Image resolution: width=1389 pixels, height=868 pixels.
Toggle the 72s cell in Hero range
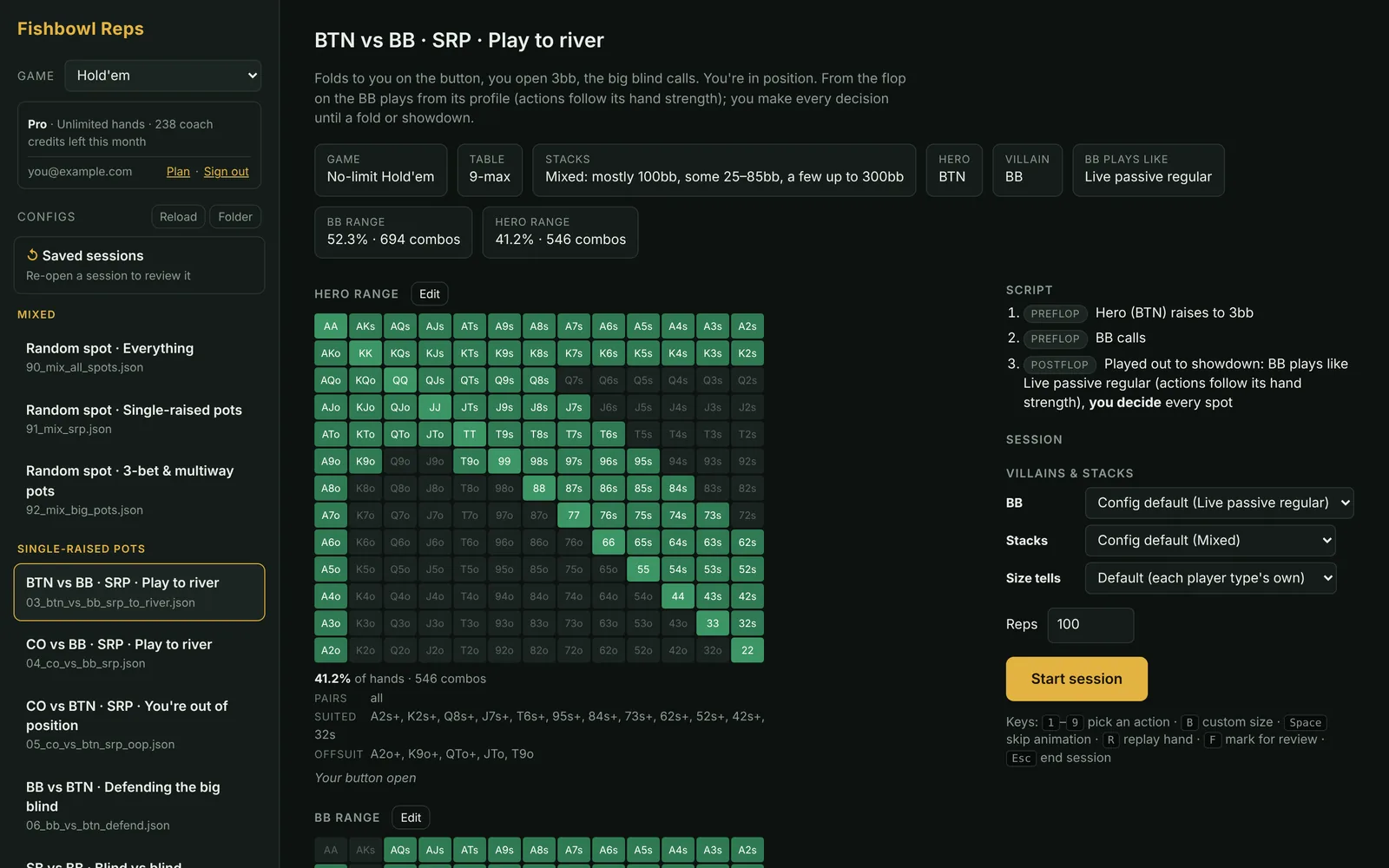tap(747, 516)
